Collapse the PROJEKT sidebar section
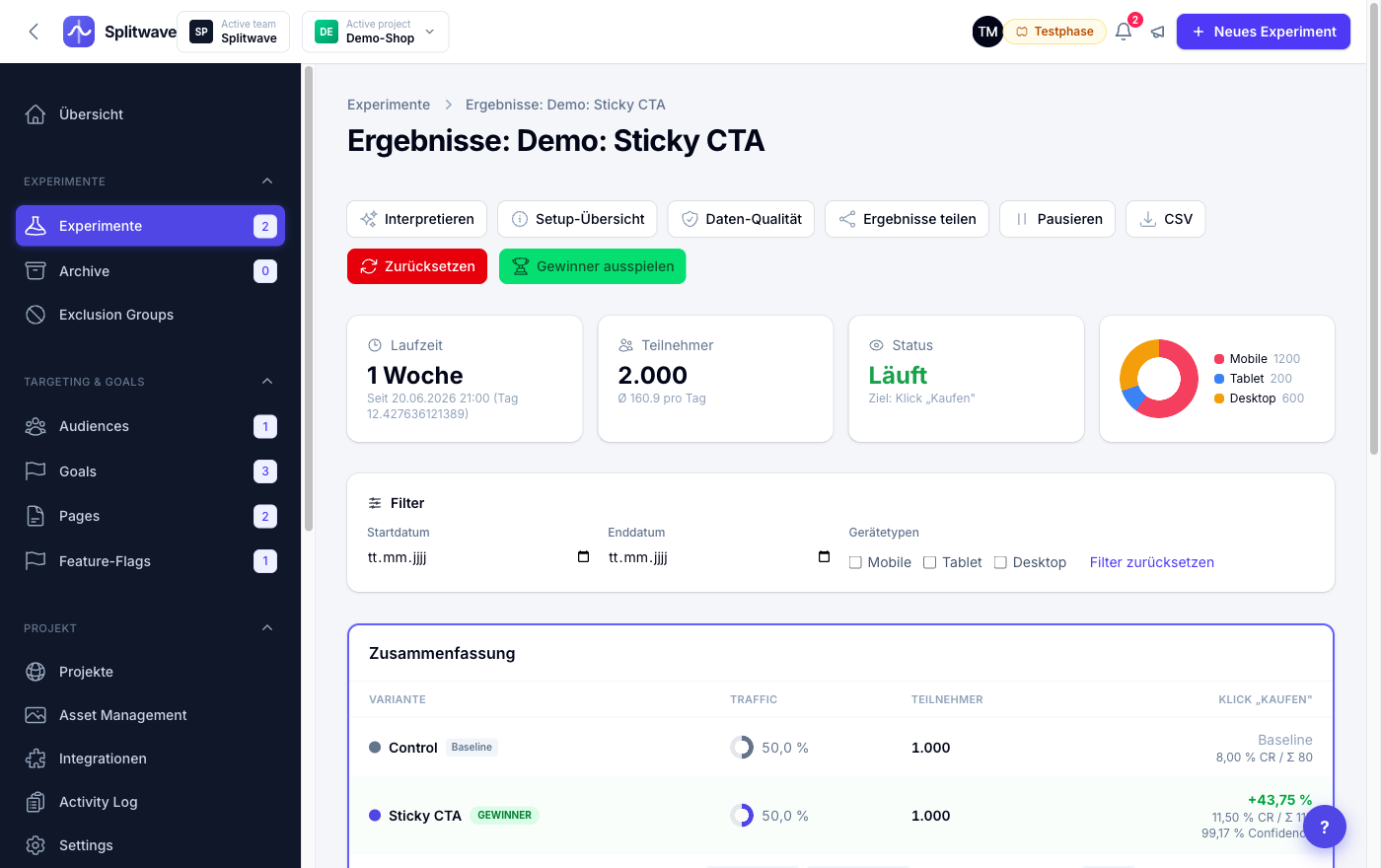 (x=267, y=628)
